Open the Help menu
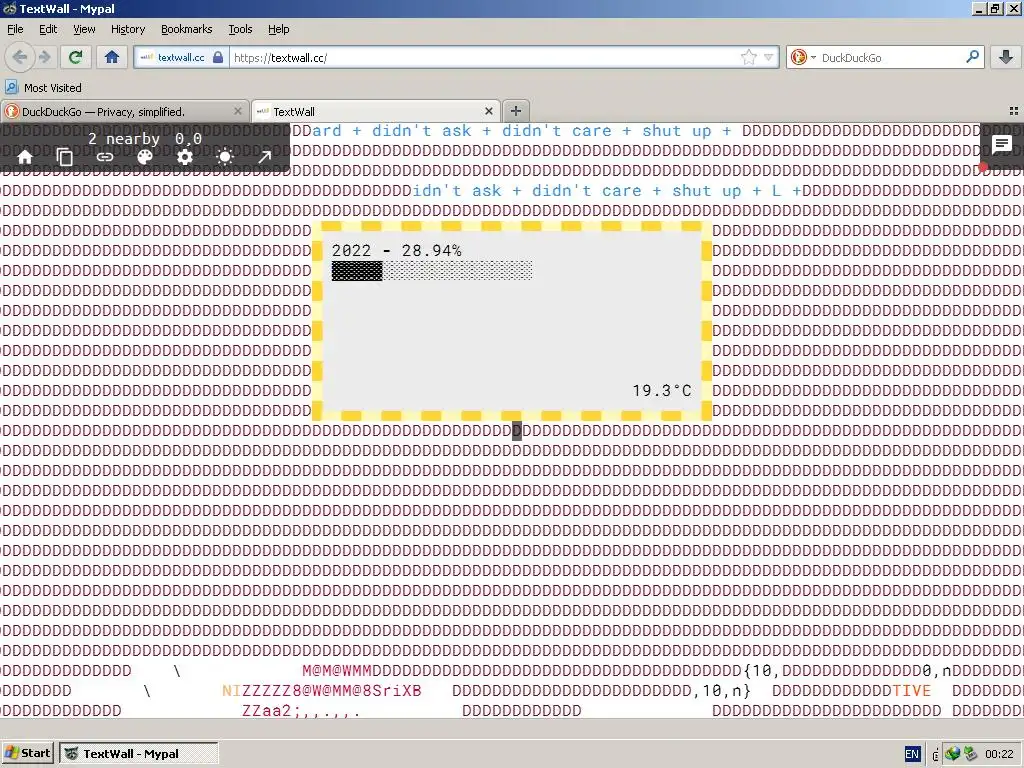The width and height of the screenshot is (1024, 768). 278,29
